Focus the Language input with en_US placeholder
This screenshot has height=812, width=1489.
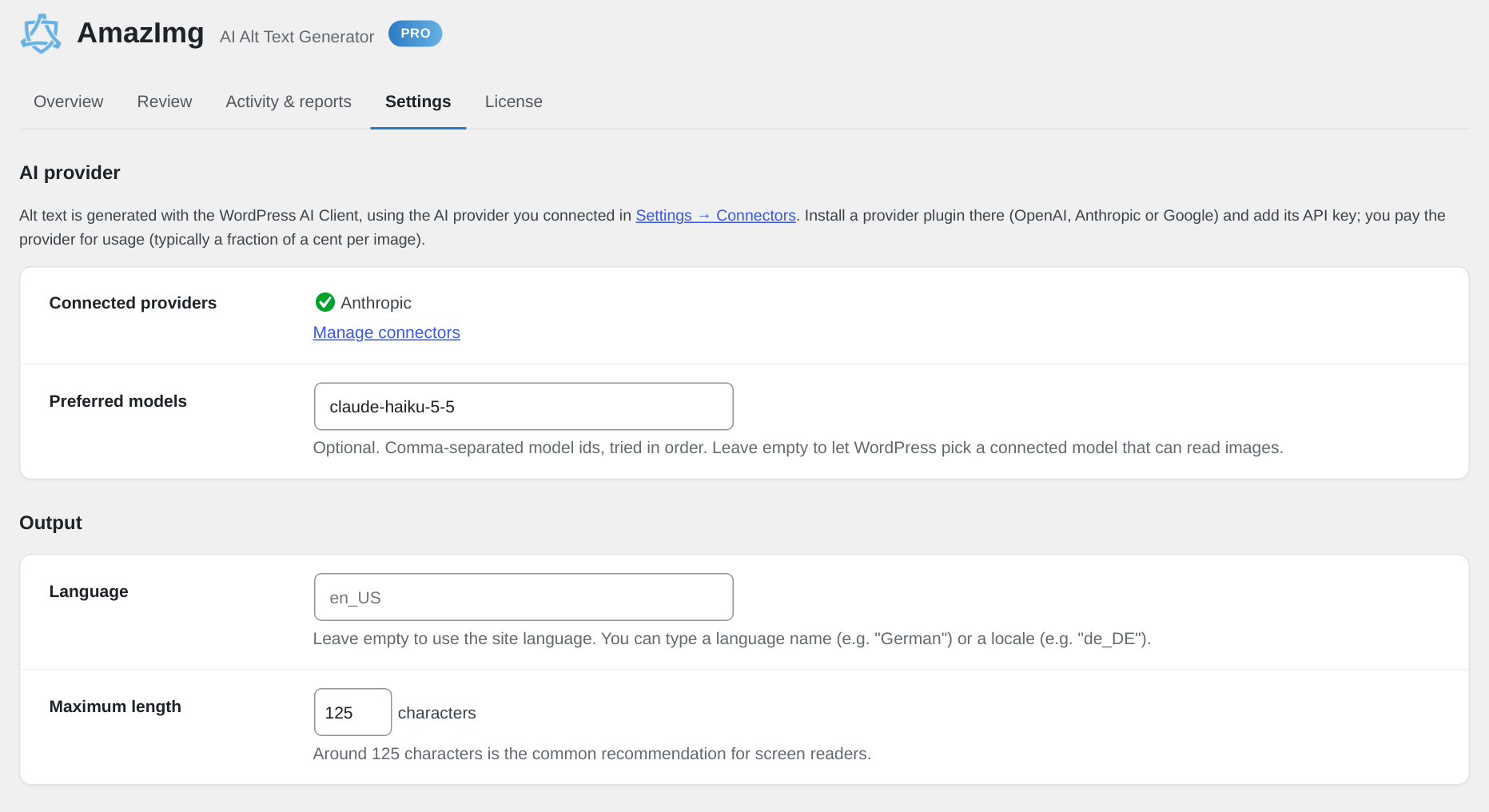(x=524, y=597)
